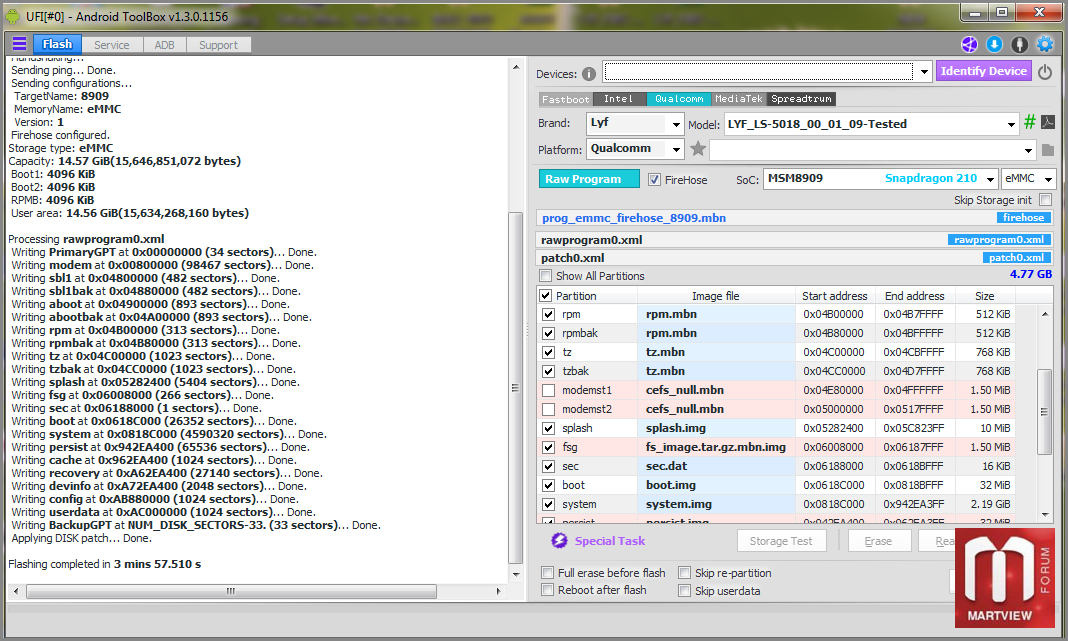The width and height of the screenshot is (1068, 641).
Task: Switch to the Flash tab
Action: coord(57,44)
